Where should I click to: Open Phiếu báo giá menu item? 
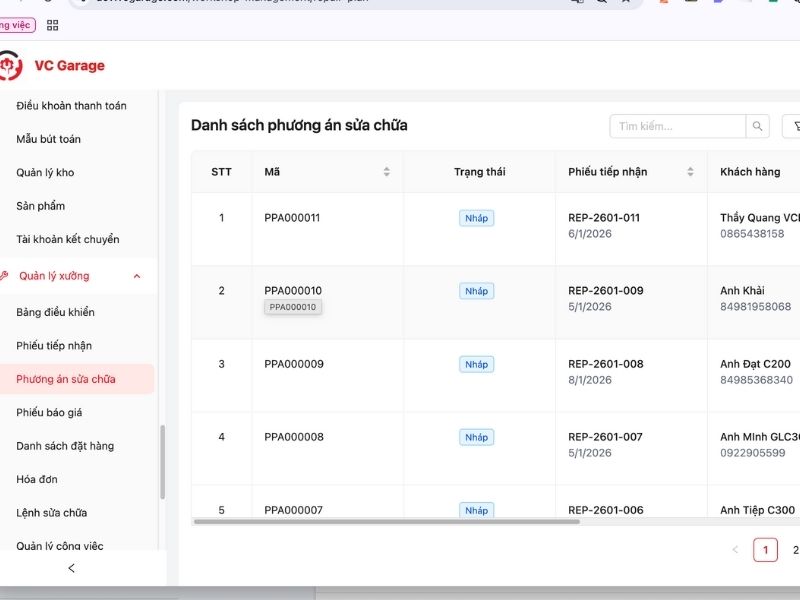coord(55,412)
